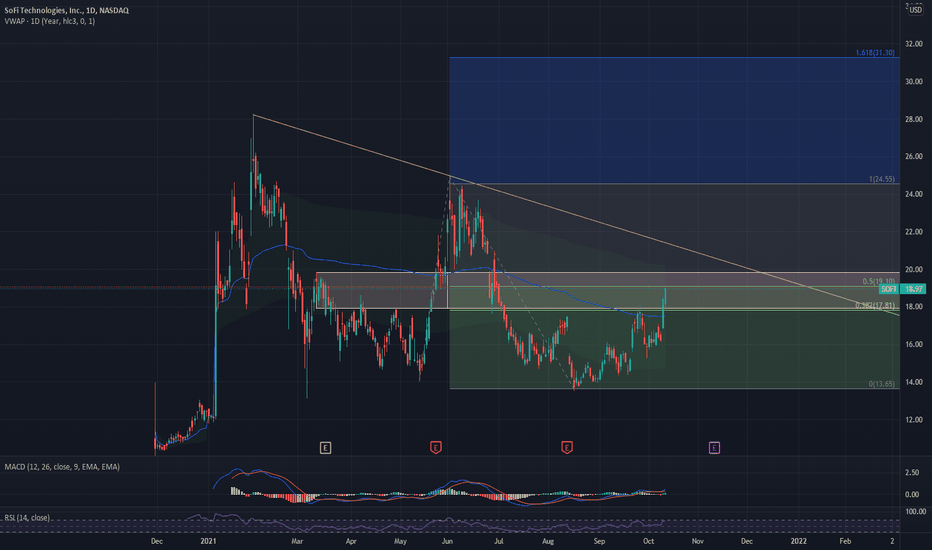Open the USD currency selector
The height and width of the screenshot is (550, 932).
pos(915,10)
